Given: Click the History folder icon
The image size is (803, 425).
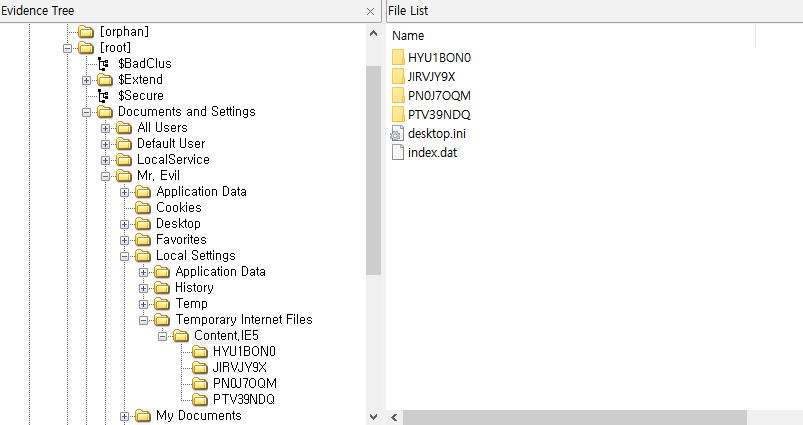Looking at the screenshot, I should tap(162, 288).
